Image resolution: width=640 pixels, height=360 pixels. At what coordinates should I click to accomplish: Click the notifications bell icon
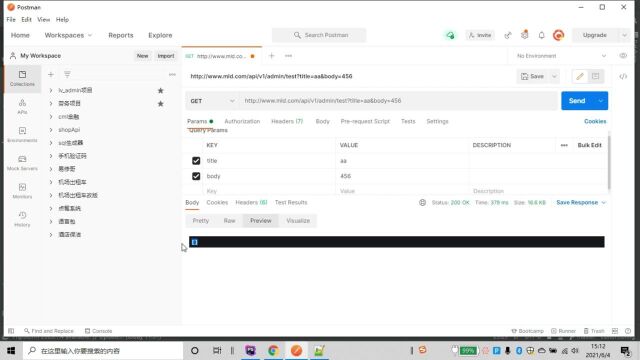point(541,35)
